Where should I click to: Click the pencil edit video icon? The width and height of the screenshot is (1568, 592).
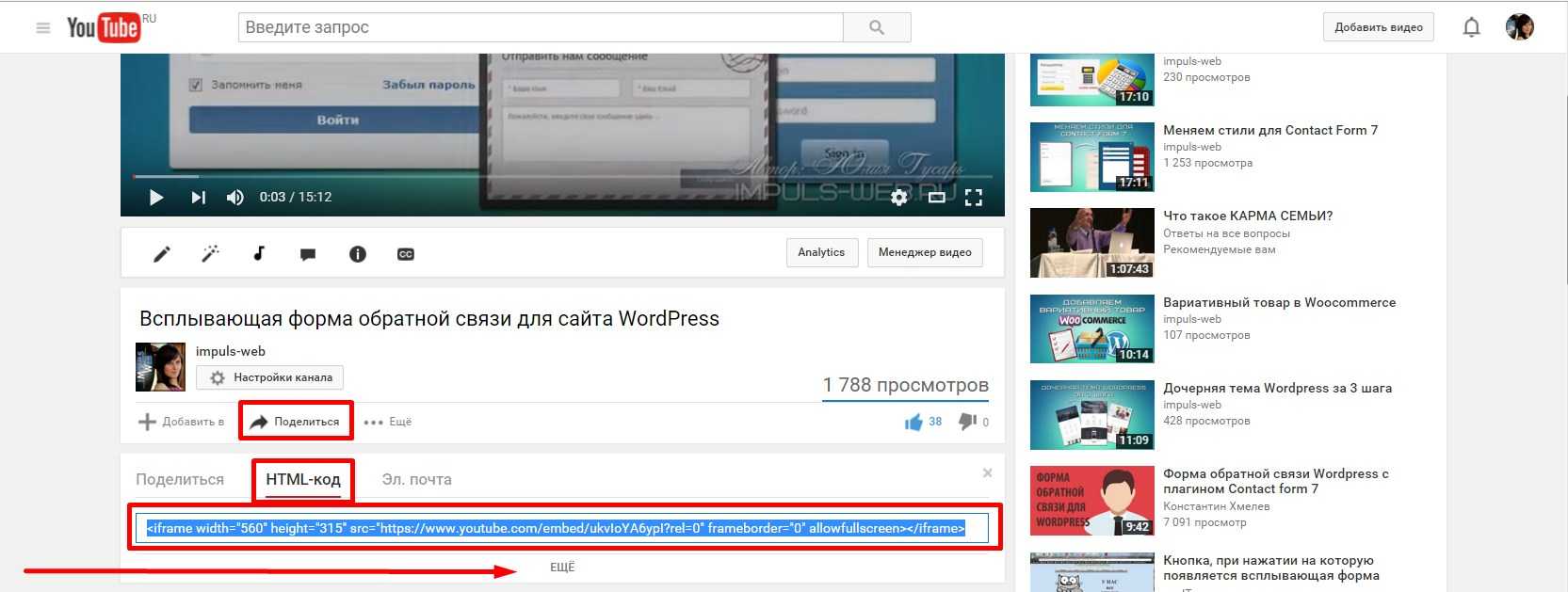click(x=162, y=253)
